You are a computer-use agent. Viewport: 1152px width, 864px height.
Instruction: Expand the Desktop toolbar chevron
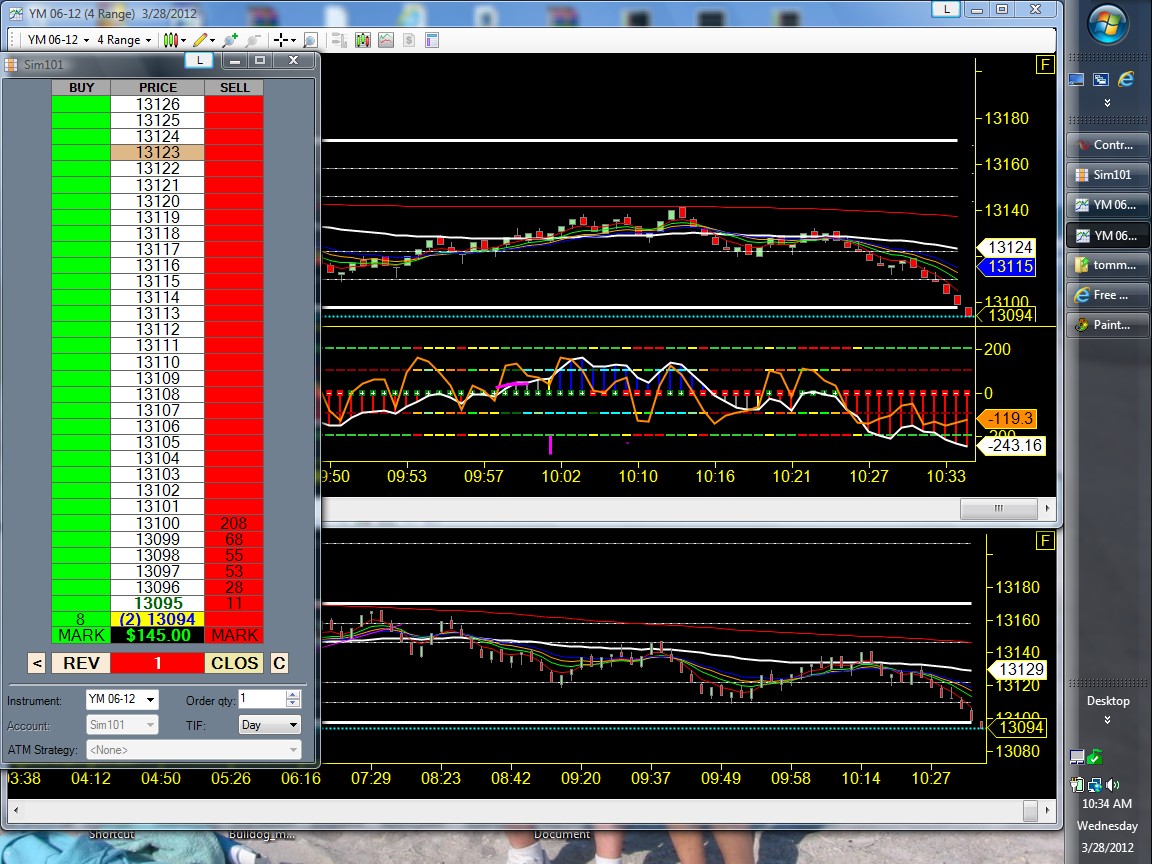point(1107,720)
